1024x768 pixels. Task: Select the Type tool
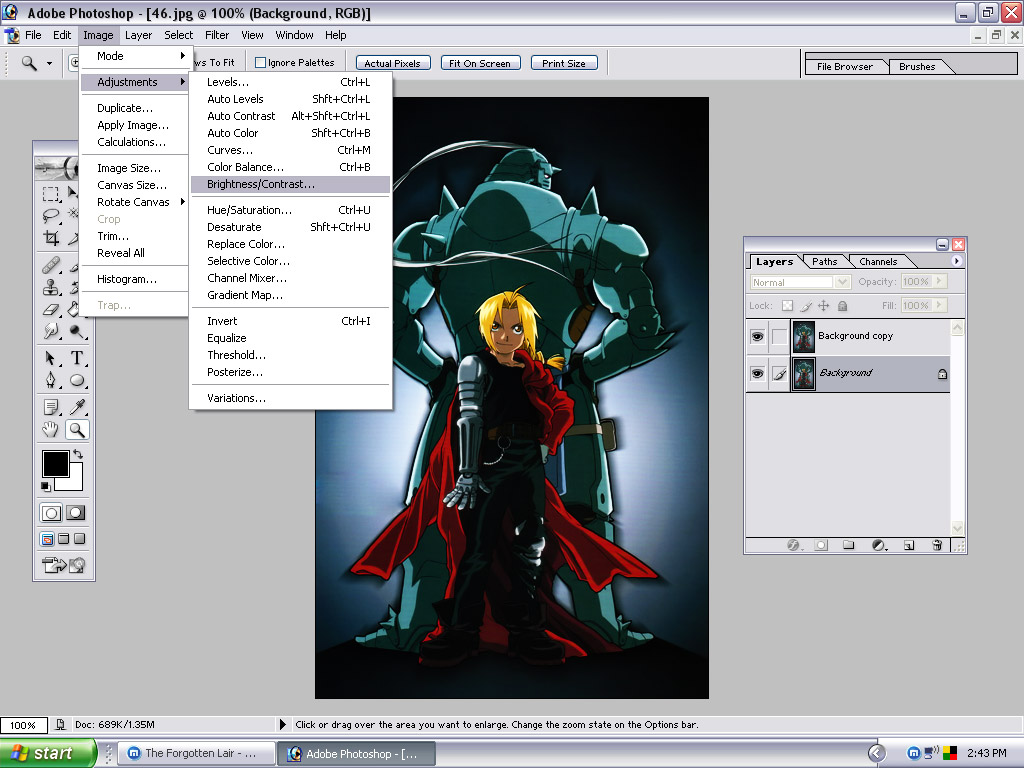(x=77, y=358)
